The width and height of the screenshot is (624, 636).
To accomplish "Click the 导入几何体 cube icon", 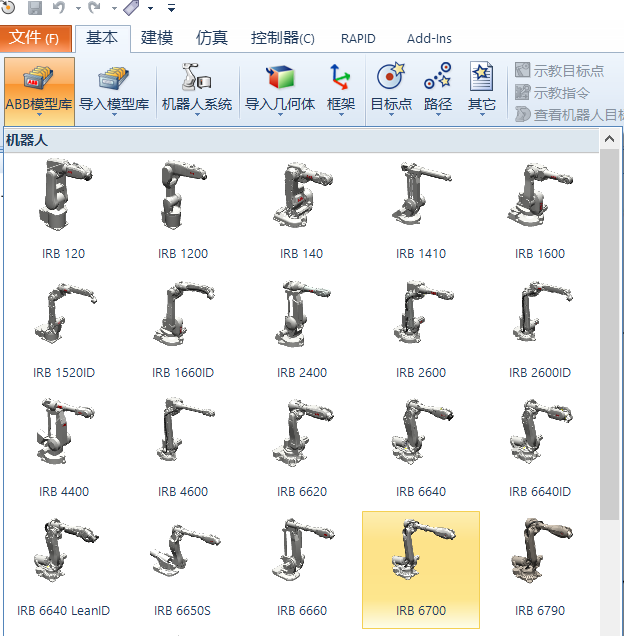I will click(x=280, y=77).
